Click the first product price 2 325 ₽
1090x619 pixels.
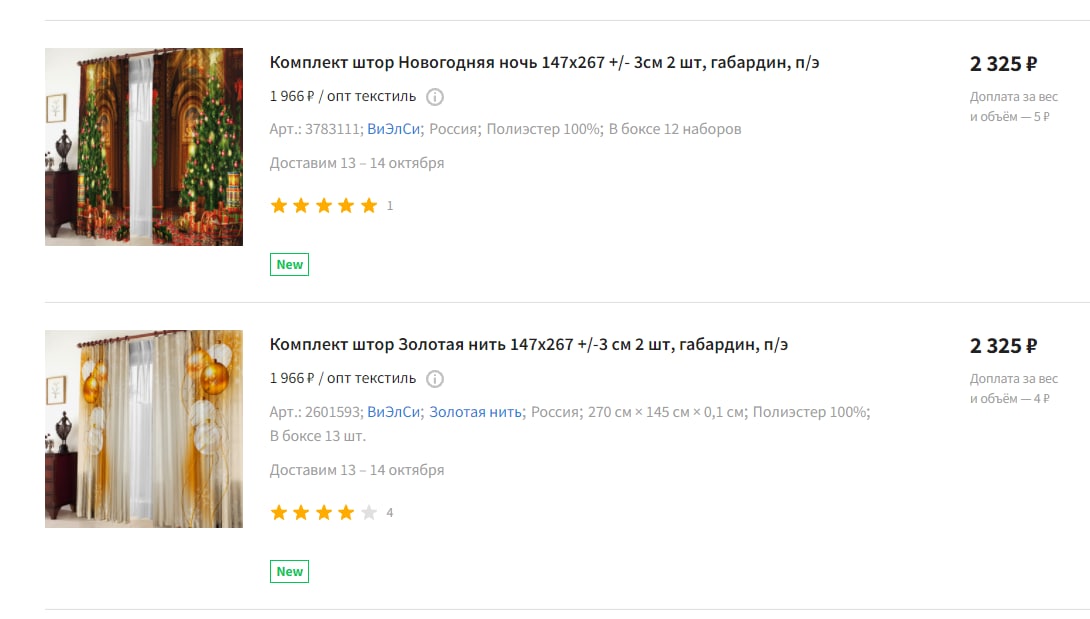[x=1003, y=64]
